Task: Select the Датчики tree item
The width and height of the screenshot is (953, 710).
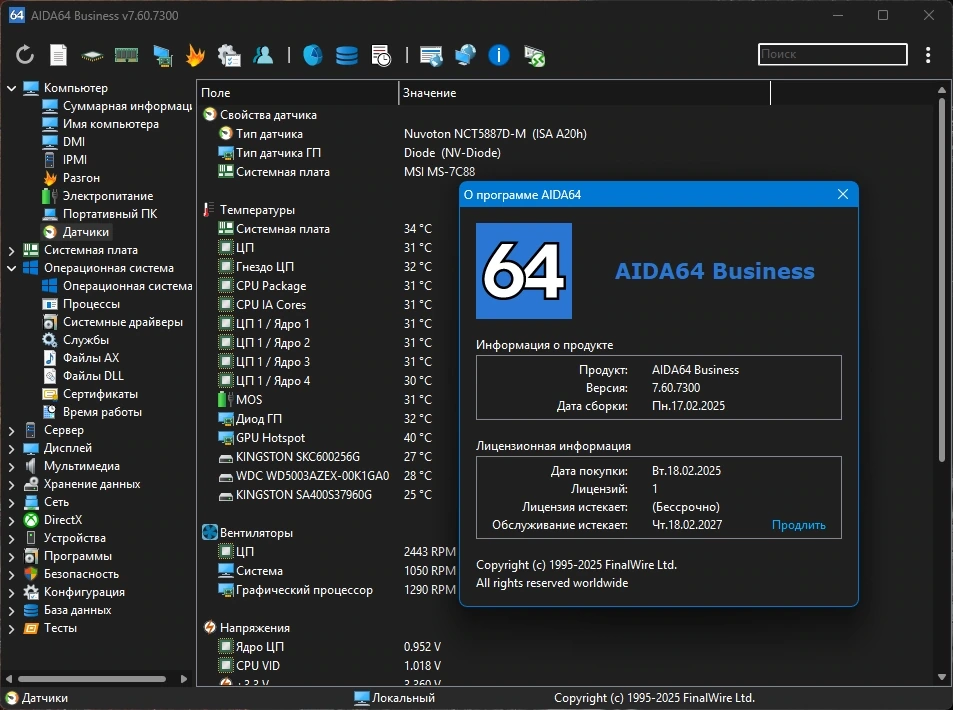Action: click(x=76, y=232)
